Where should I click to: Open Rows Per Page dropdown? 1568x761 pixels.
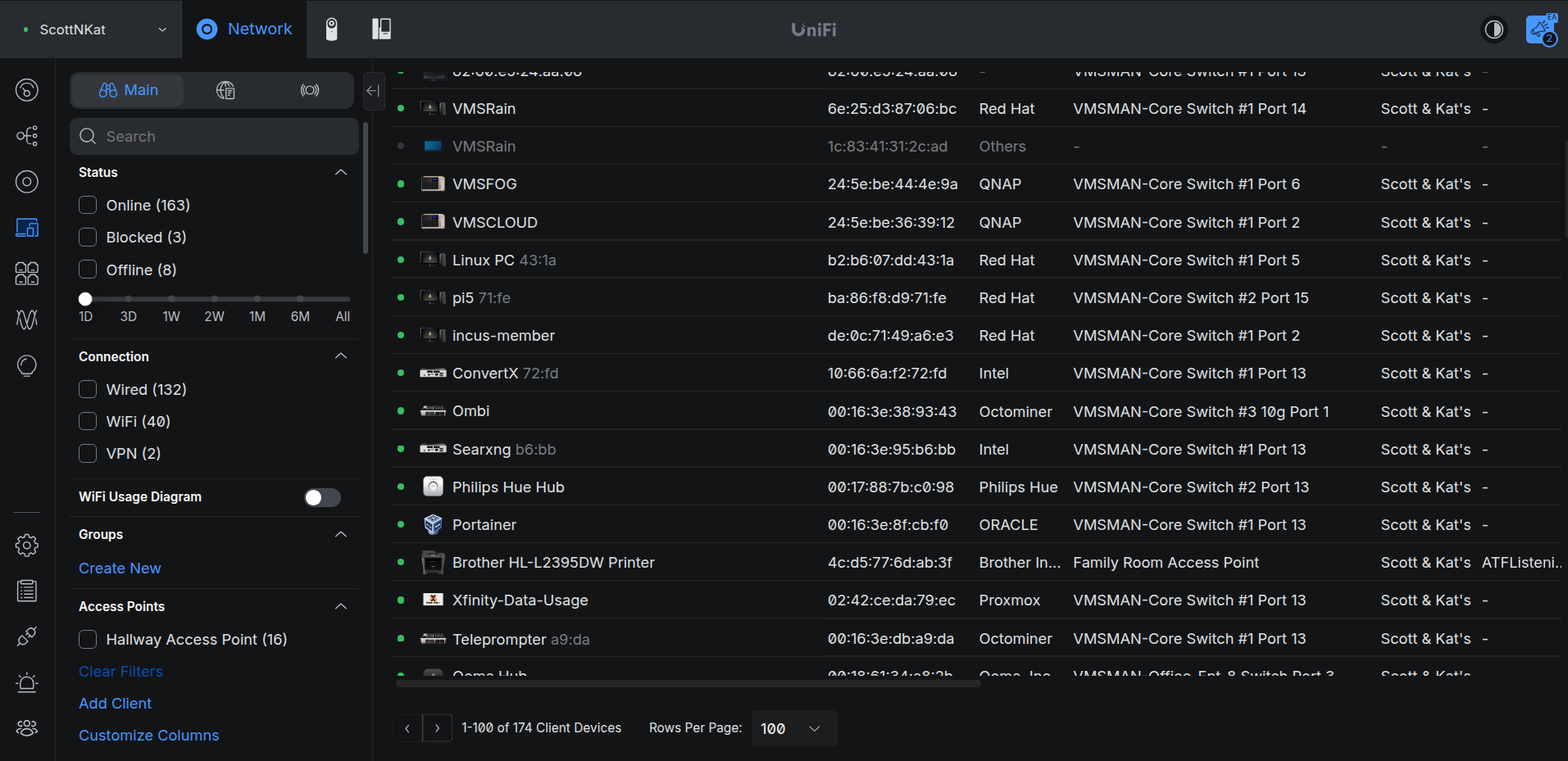click(793, 728)
